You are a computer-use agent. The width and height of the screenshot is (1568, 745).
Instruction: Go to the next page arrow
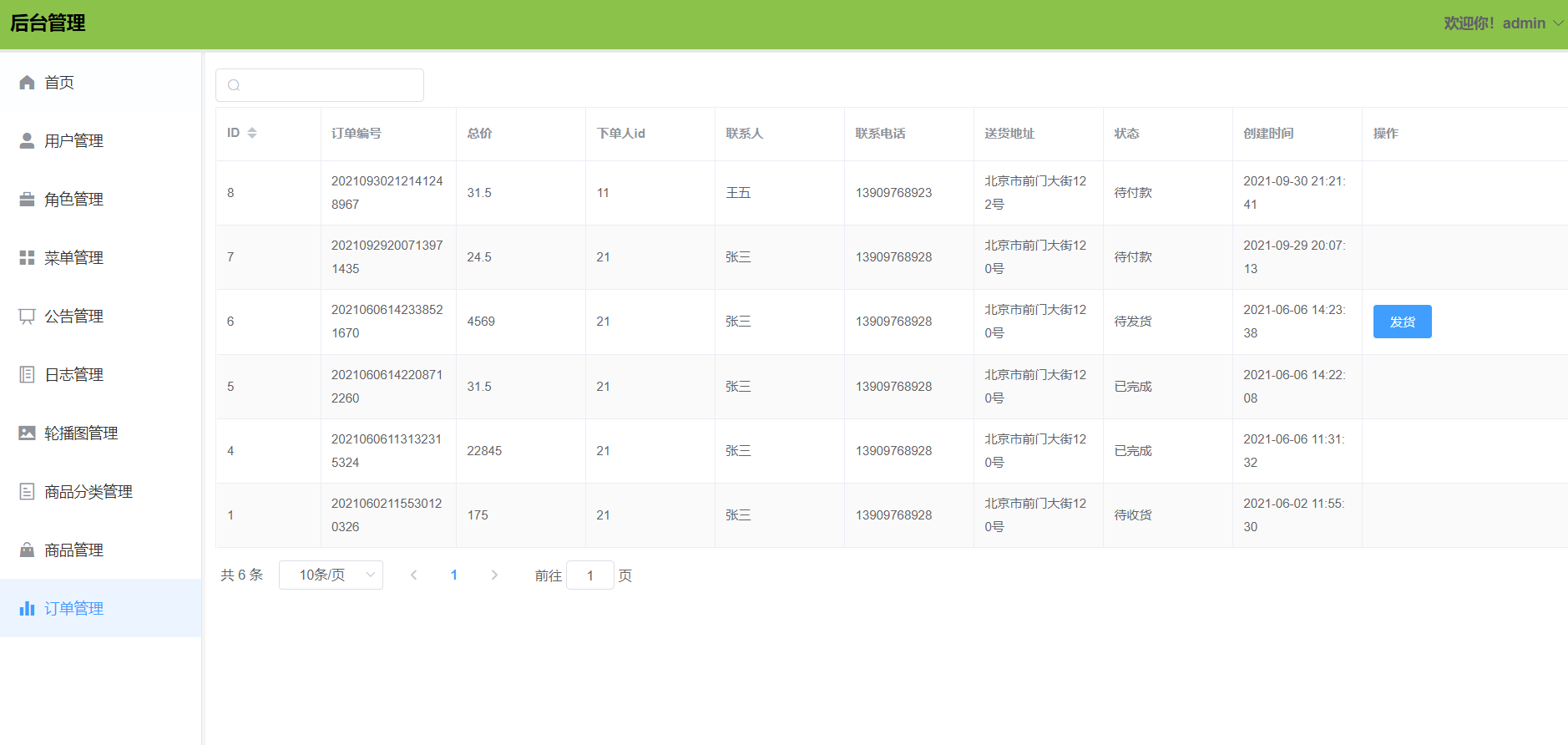(x=494, y=575)
